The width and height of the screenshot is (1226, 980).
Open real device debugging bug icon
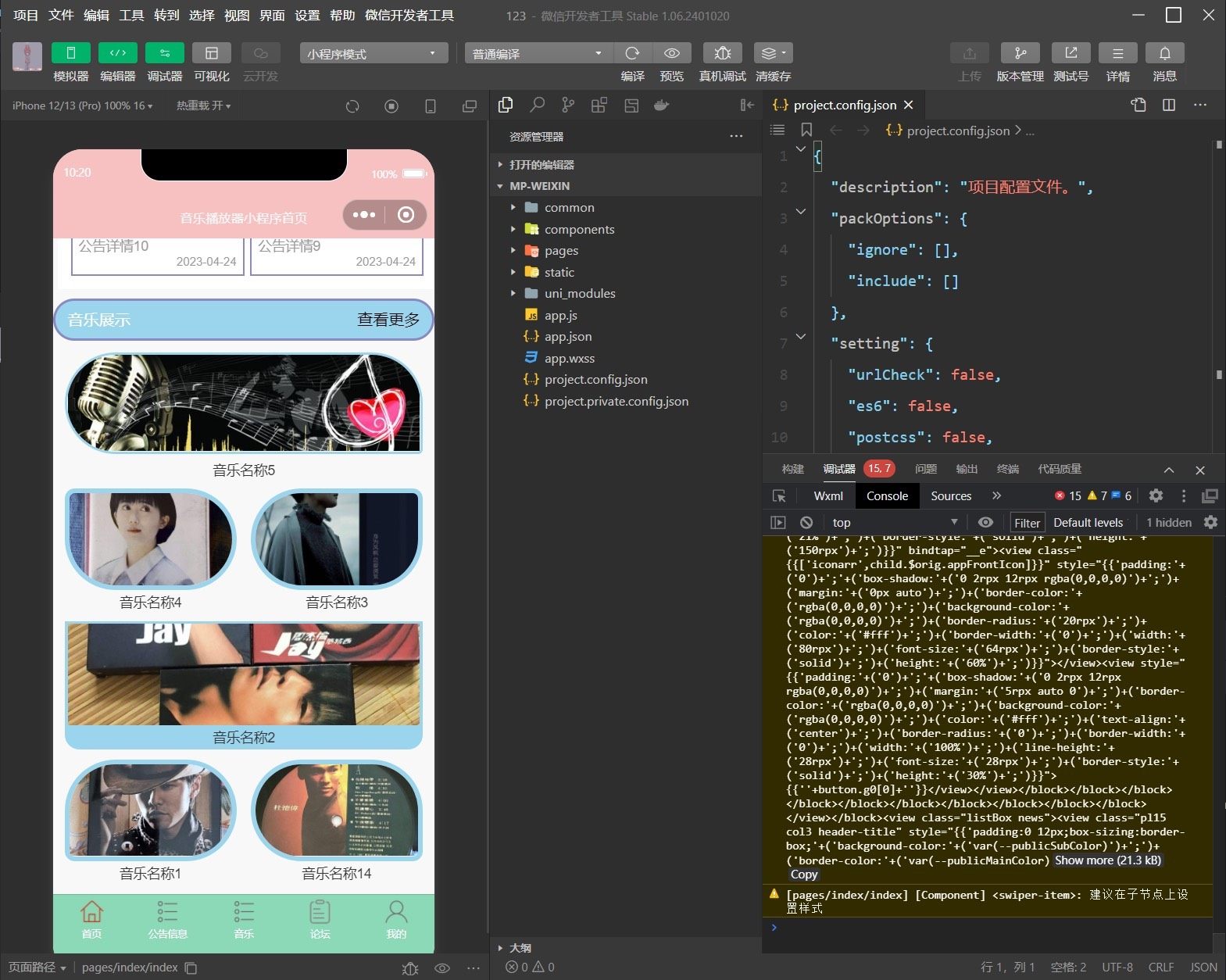click(x=722, y=53)
